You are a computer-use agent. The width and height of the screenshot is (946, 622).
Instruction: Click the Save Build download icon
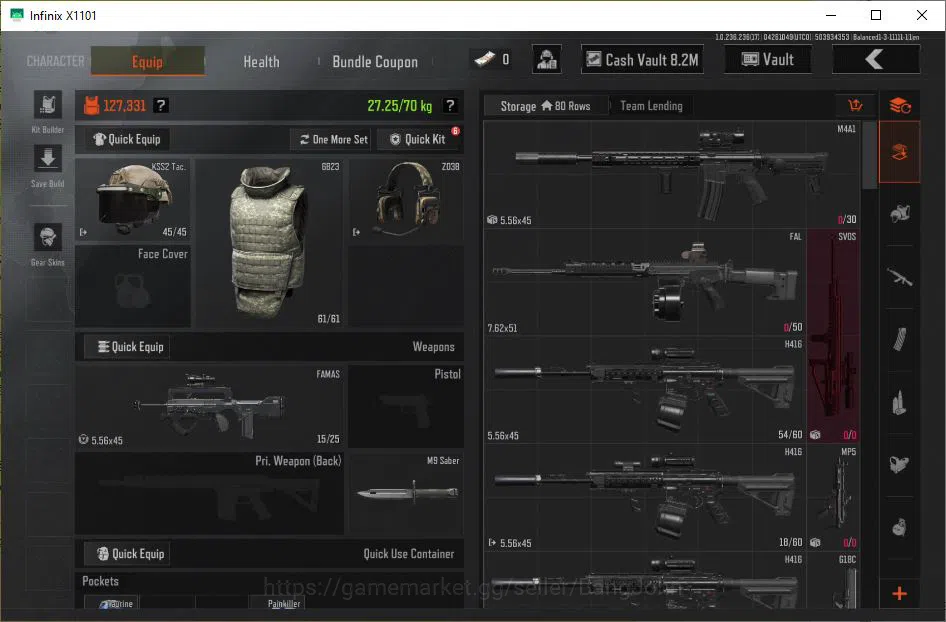tap(48, 159)
